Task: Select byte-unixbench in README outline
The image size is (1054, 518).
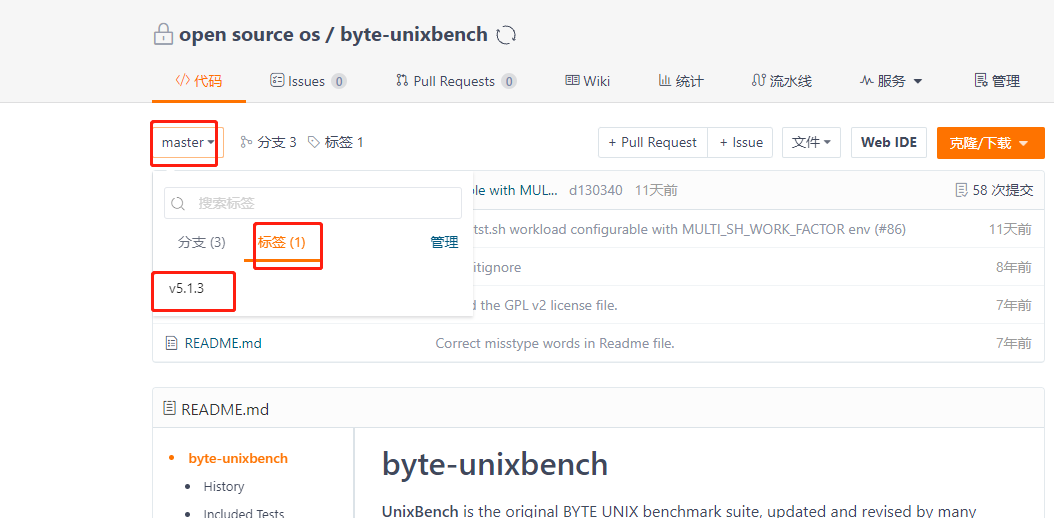Action: tap(238, 458)
